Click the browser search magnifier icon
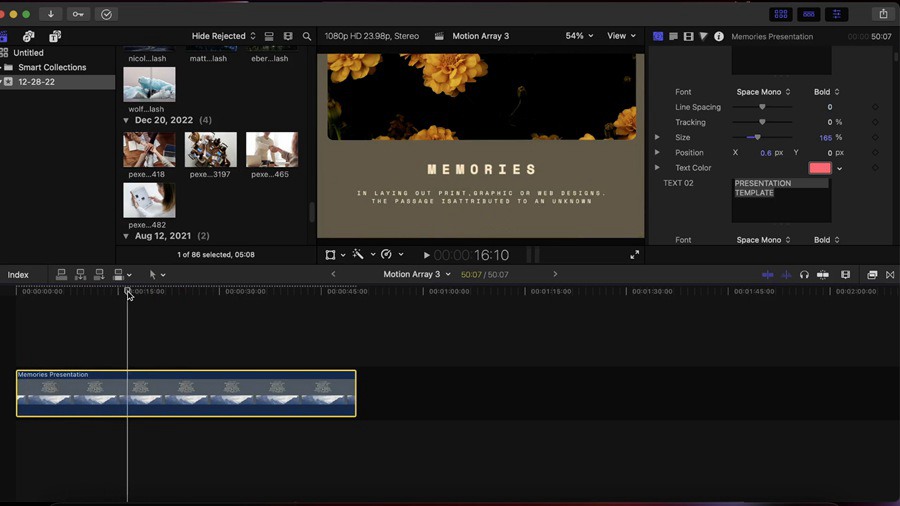The height and width of the screenshot is (506, 900). pos(307,36)
